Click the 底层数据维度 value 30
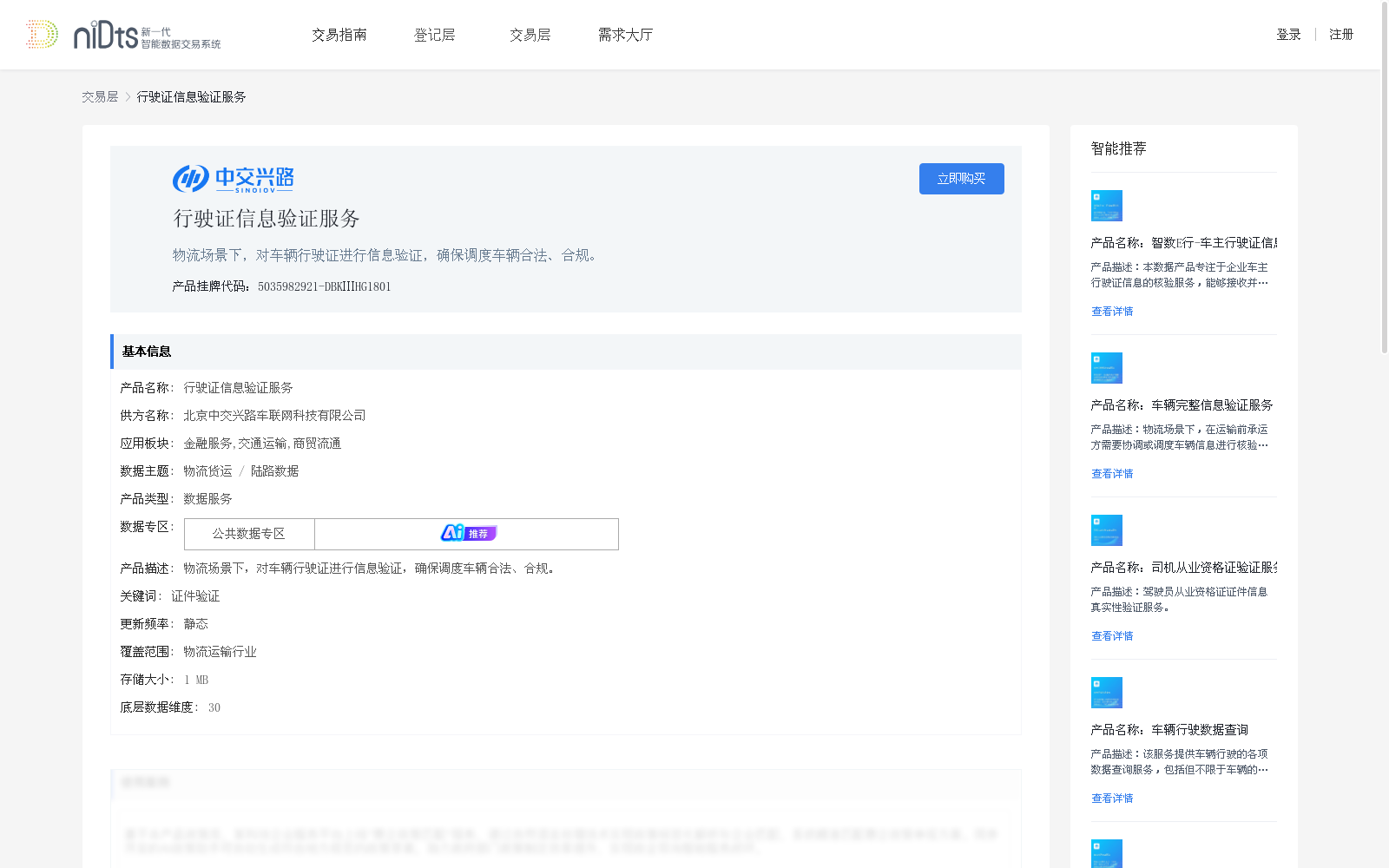Screen dimensions: 1389x868 (x=214, y=707)
